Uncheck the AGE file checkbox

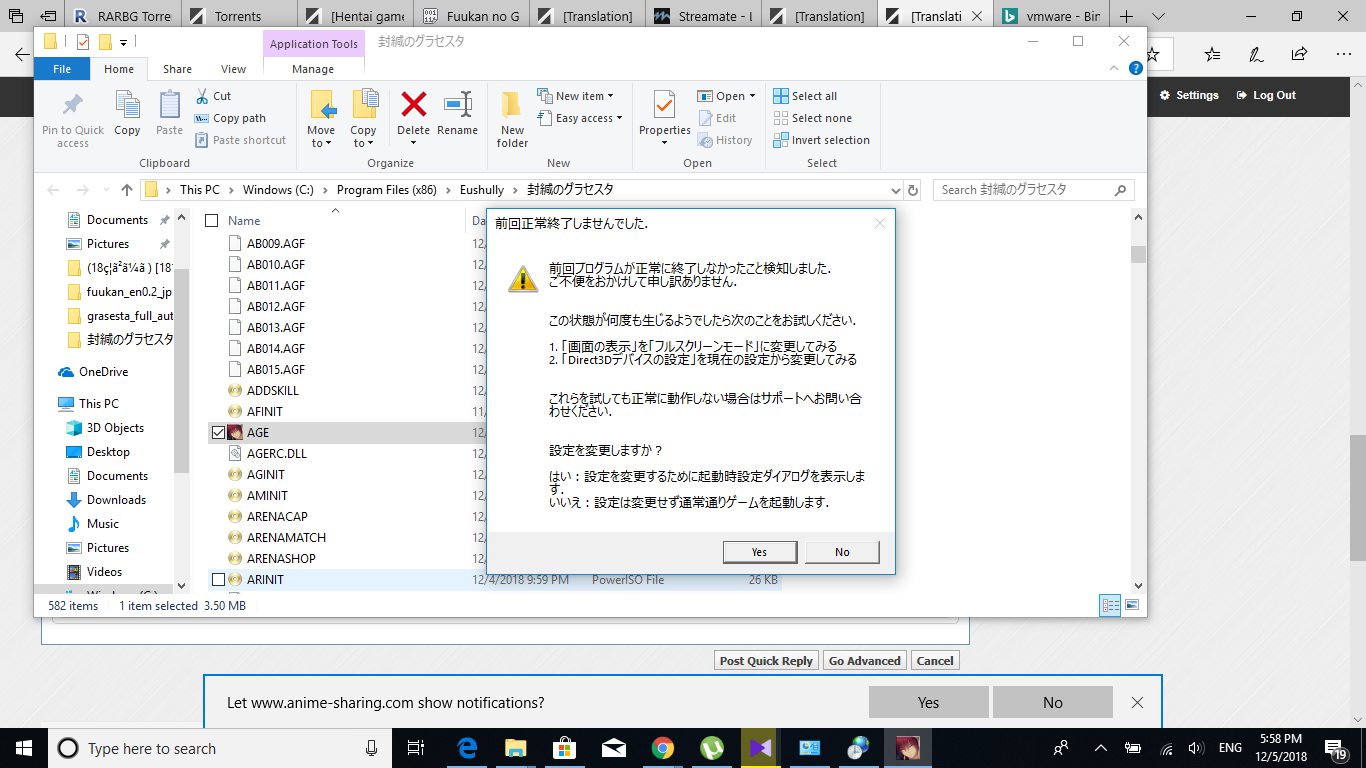tap(218, 433)
